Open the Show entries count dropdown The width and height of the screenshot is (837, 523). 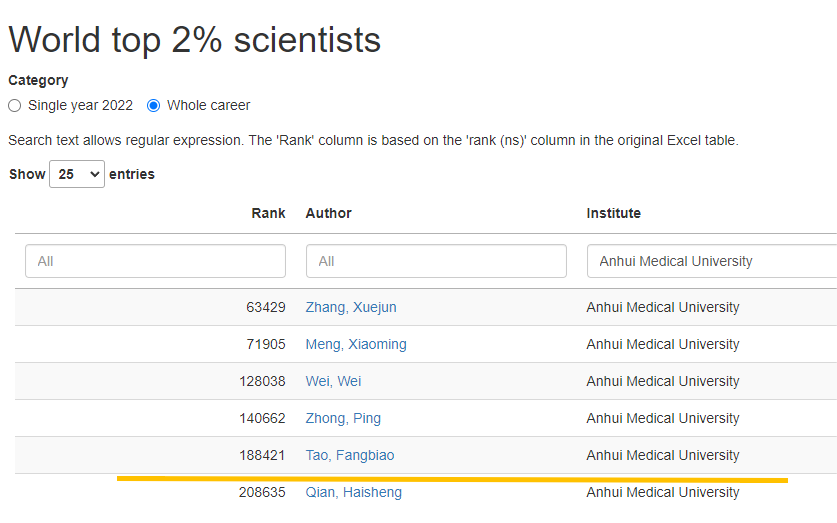77,174
